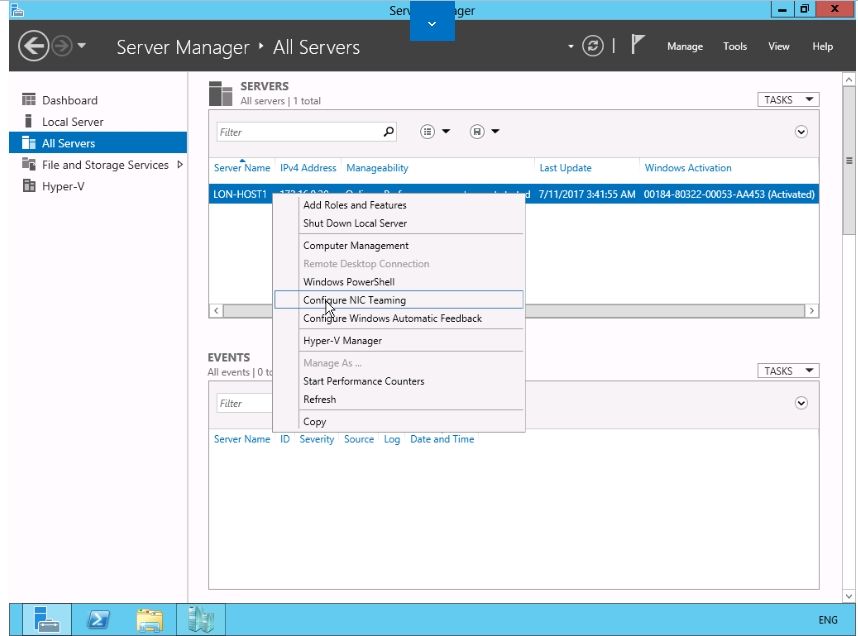Collapse the Servers filter section chevron
The width and height of the screenshot is (858, 636).
coord(801,132)
